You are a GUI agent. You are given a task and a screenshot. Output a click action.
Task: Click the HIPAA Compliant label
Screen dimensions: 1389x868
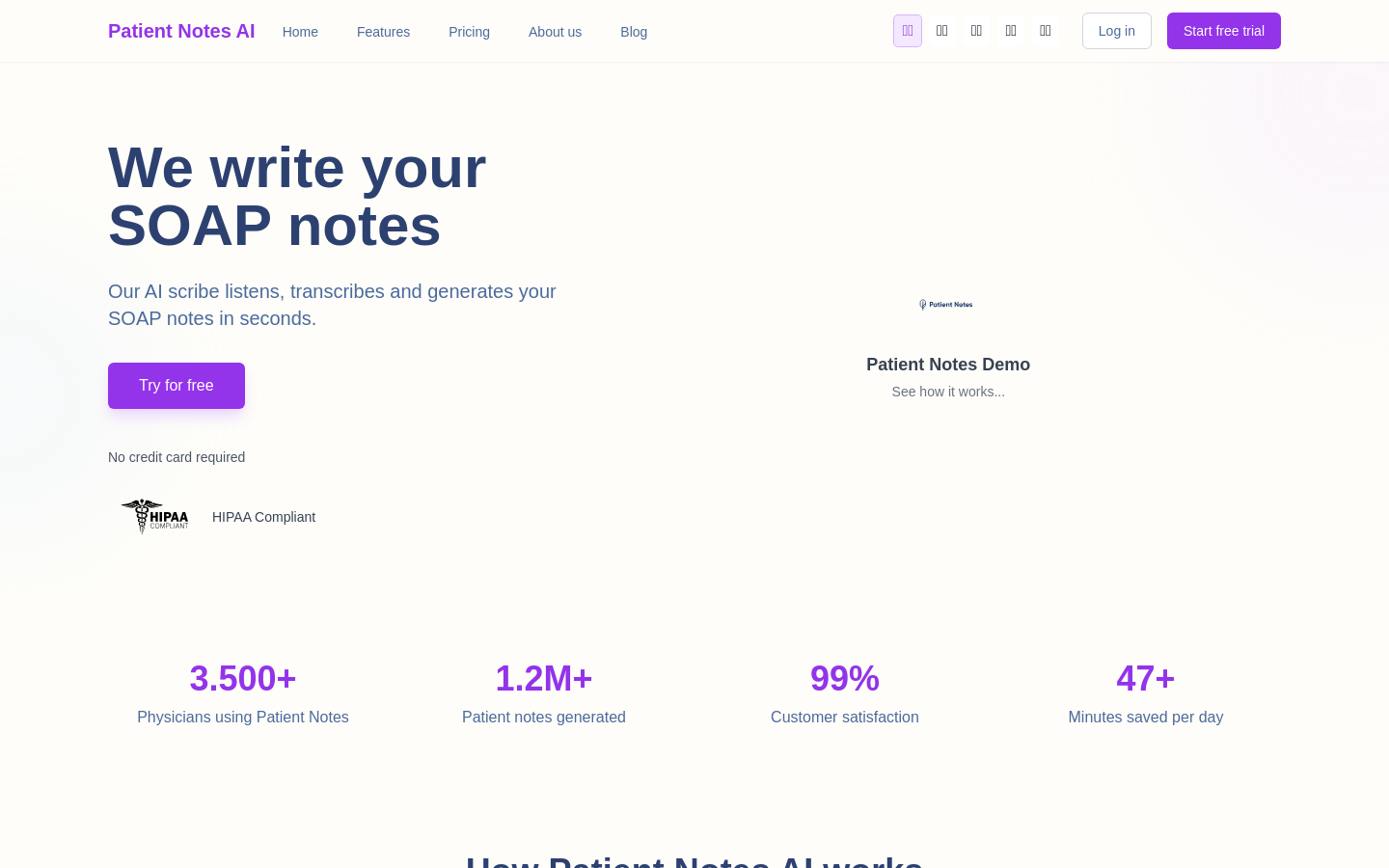pyautogui.click(x=263, y=517)
